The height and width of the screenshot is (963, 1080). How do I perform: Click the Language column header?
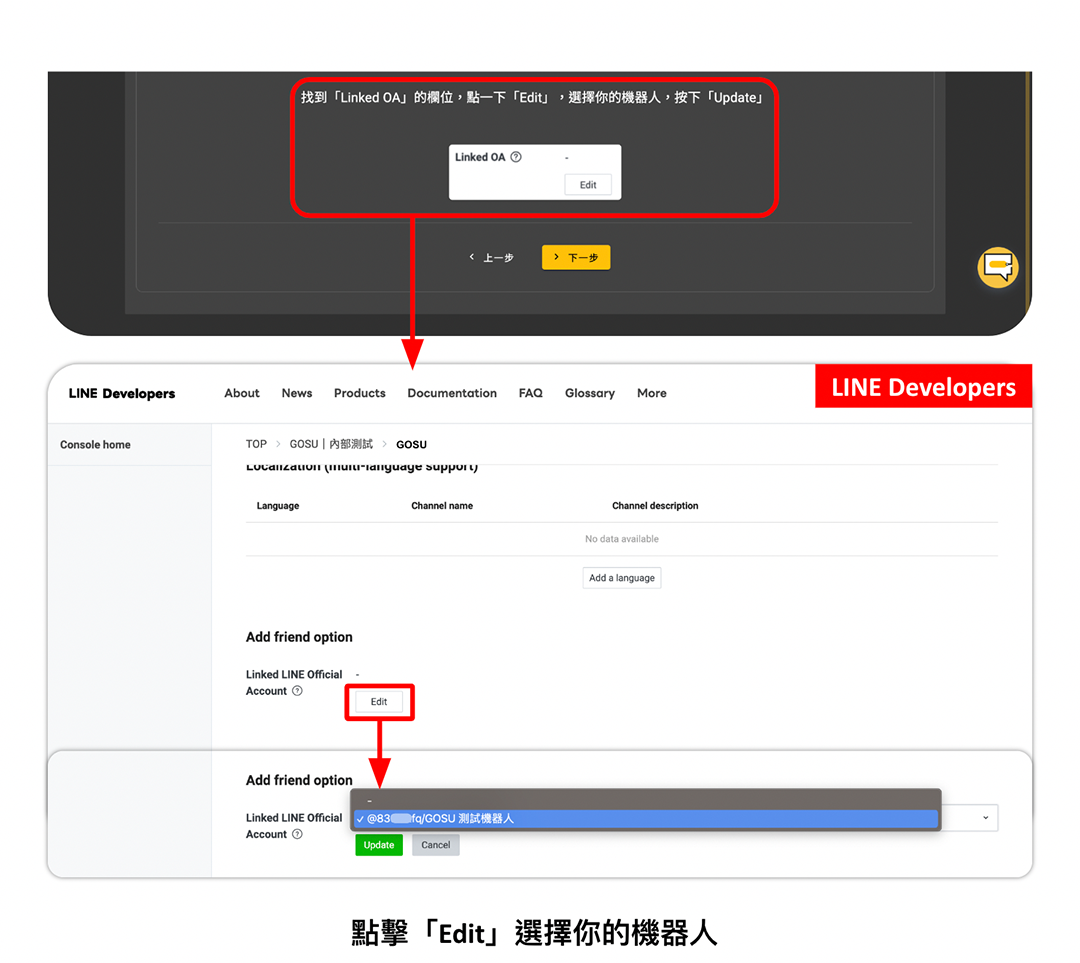tap(278, 506)
